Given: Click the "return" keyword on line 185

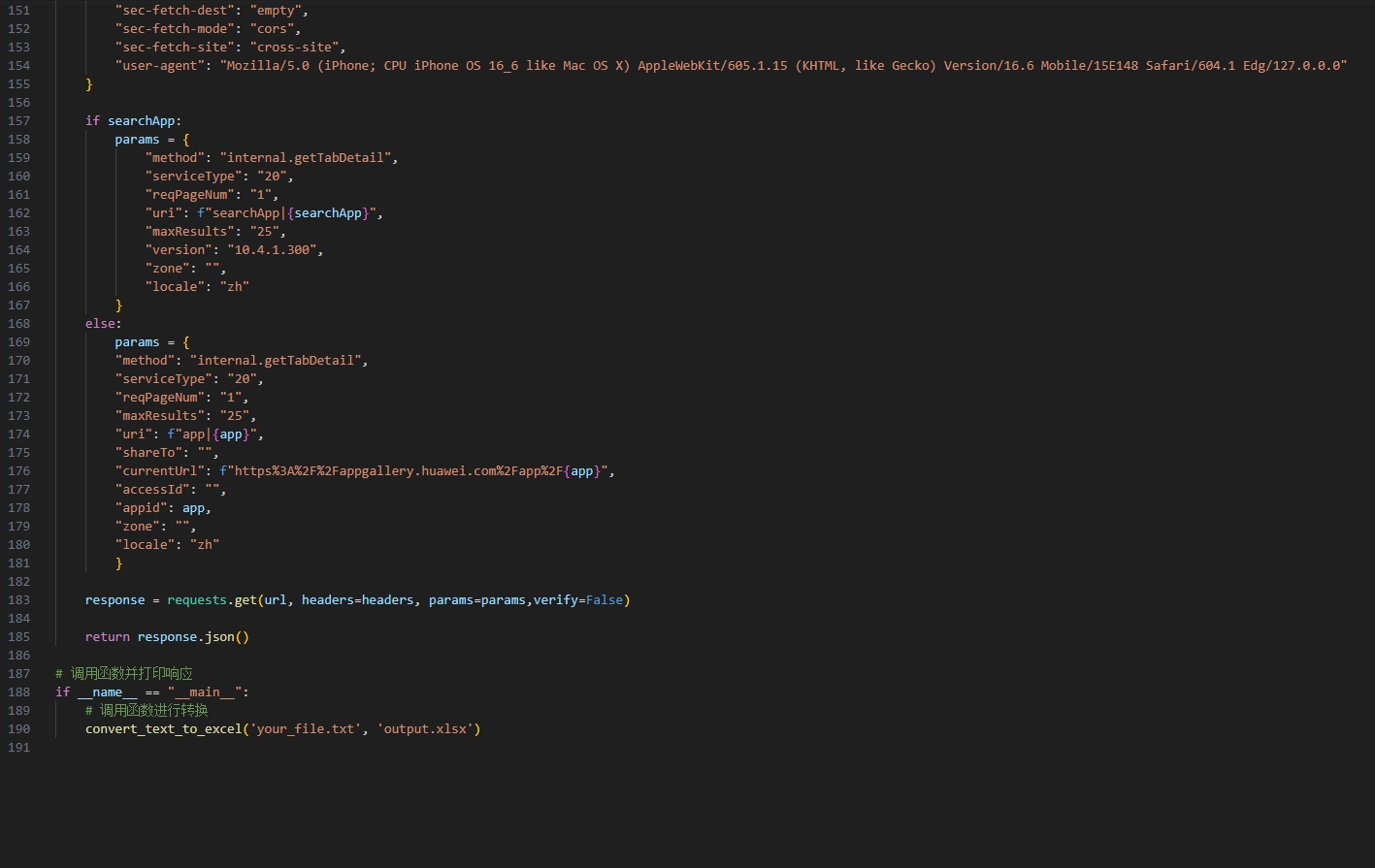Looking at the screenshot, I should [108, 637].
